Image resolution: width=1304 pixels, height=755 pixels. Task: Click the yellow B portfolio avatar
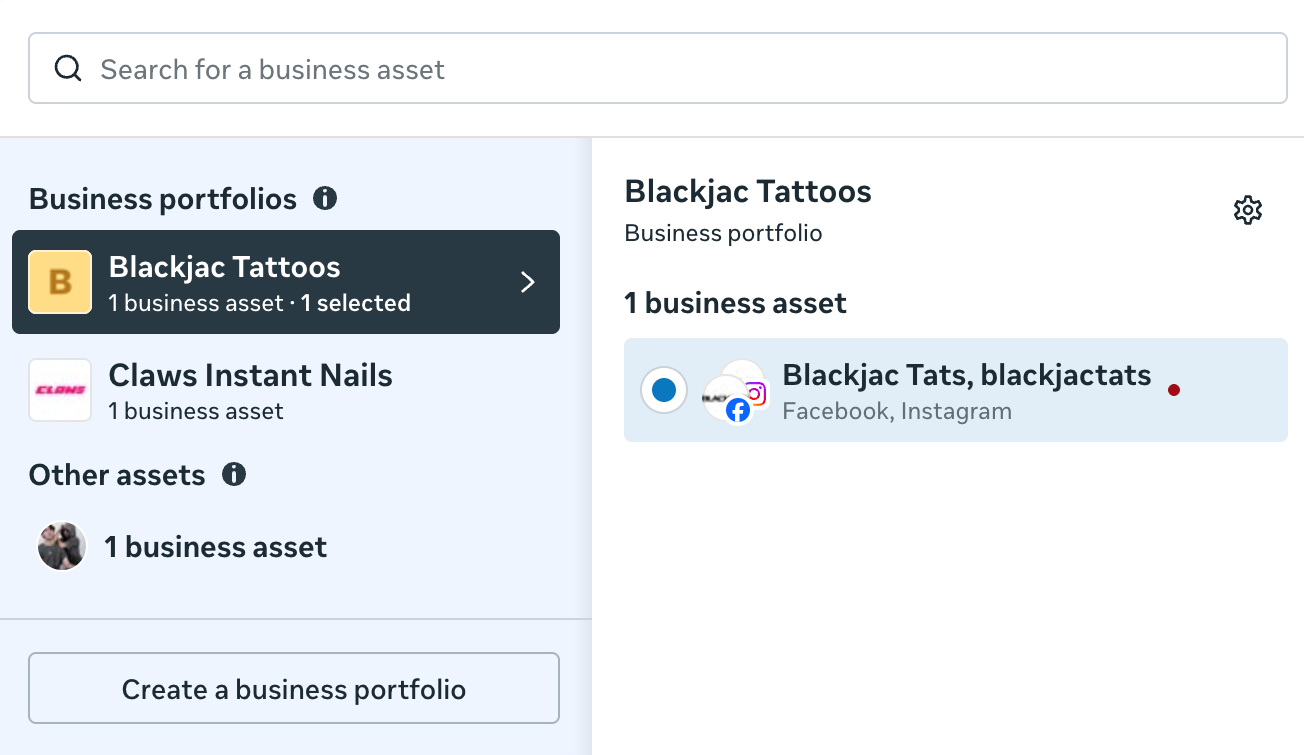60,282
